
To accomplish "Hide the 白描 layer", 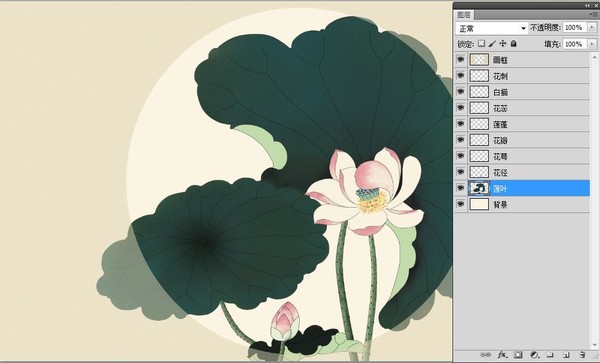I will coord(461,92).
